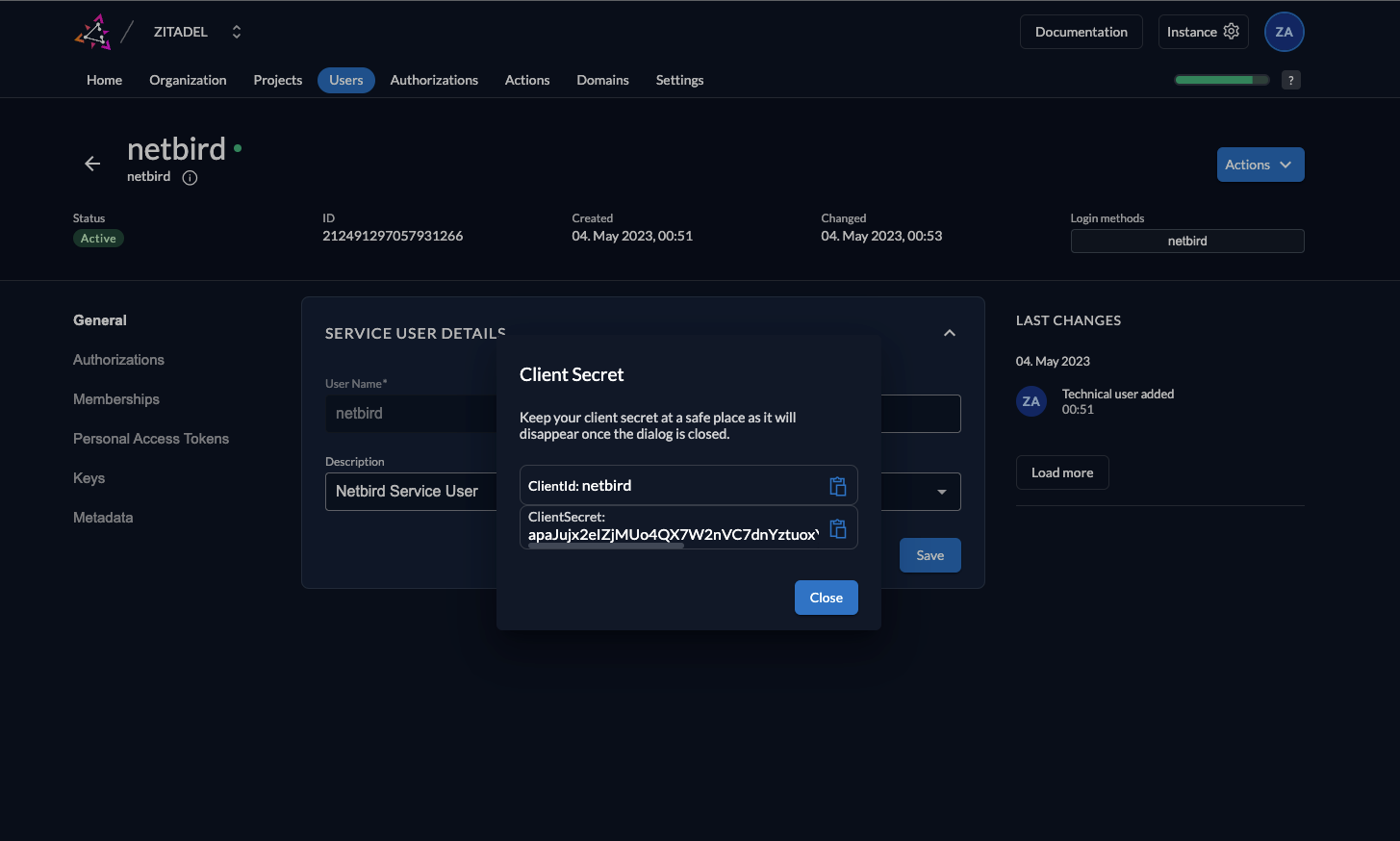Click the info icon beside netbird username
This screenshot has width=1400, height=841.
(x=190, y=177)
